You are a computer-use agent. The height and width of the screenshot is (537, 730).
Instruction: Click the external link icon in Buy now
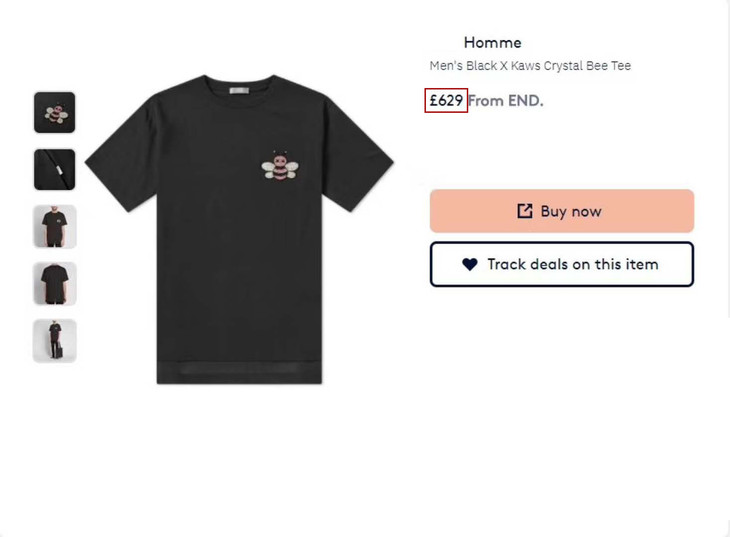[525, 211]
